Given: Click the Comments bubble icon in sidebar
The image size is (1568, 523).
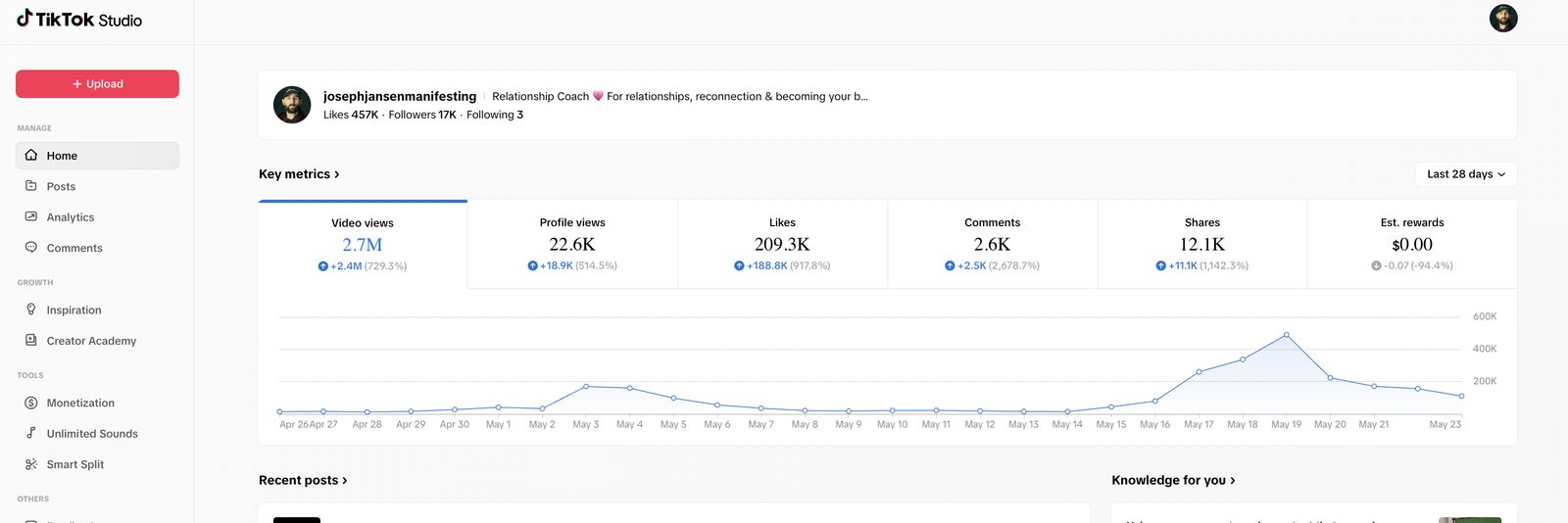Looking at the screenshot, I should point(31,248).
